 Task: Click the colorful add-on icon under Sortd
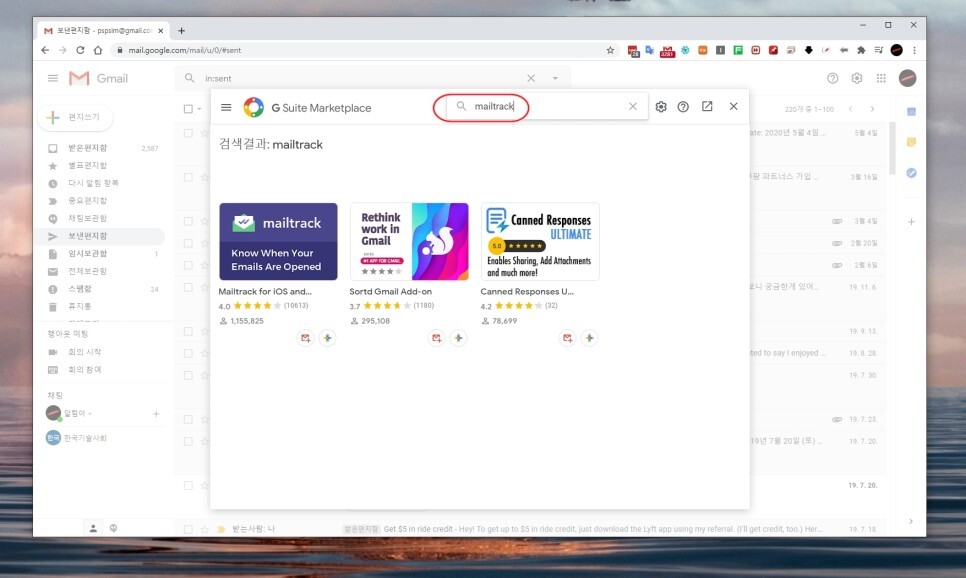[458, 338]
